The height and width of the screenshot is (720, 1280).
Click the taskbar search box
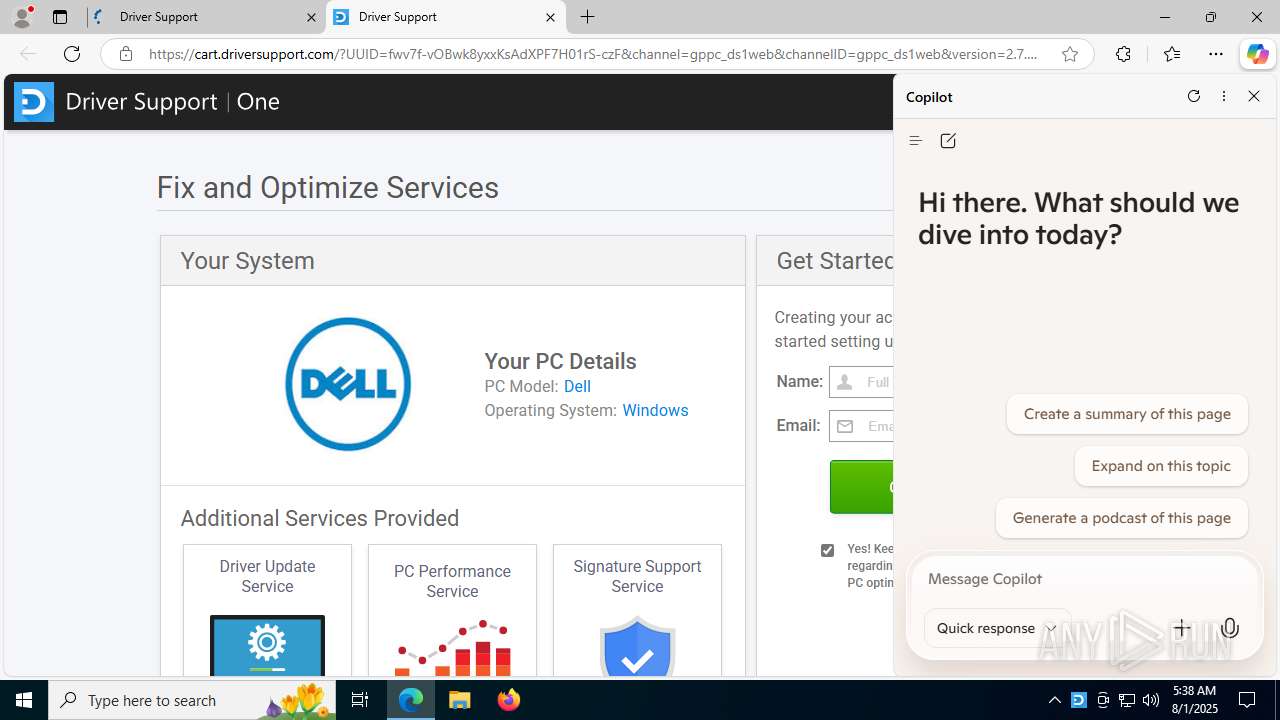pyautogui.click(x=192, y=700)
